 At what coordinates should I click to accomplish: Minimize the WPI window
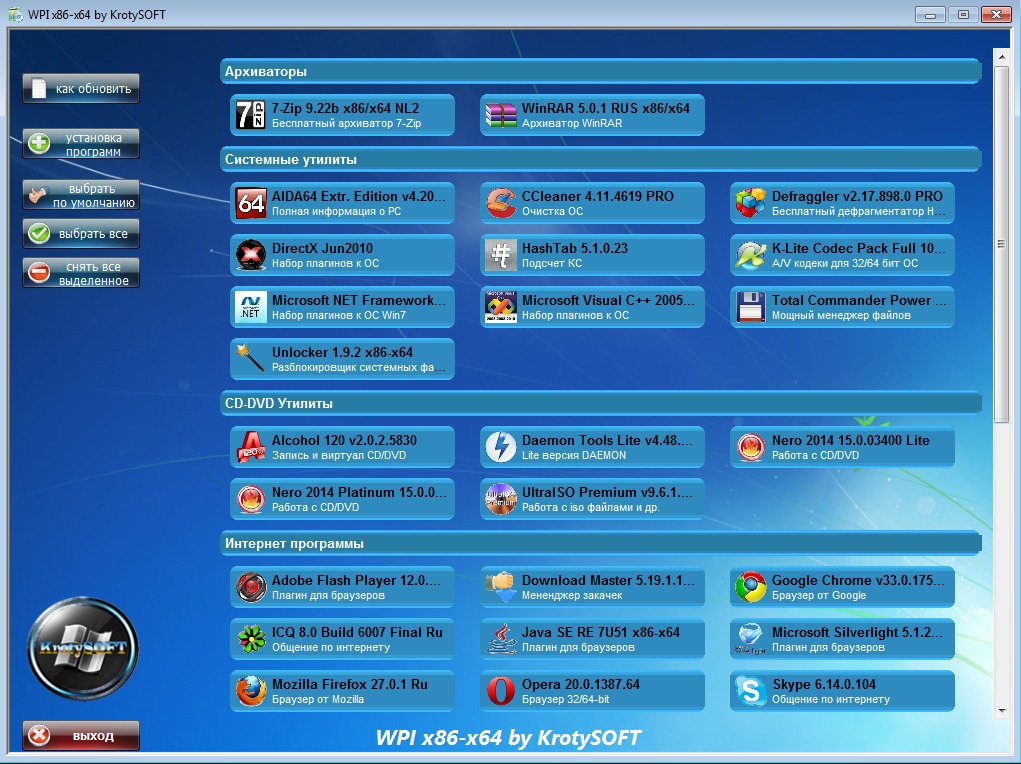[x=930, y=14]
